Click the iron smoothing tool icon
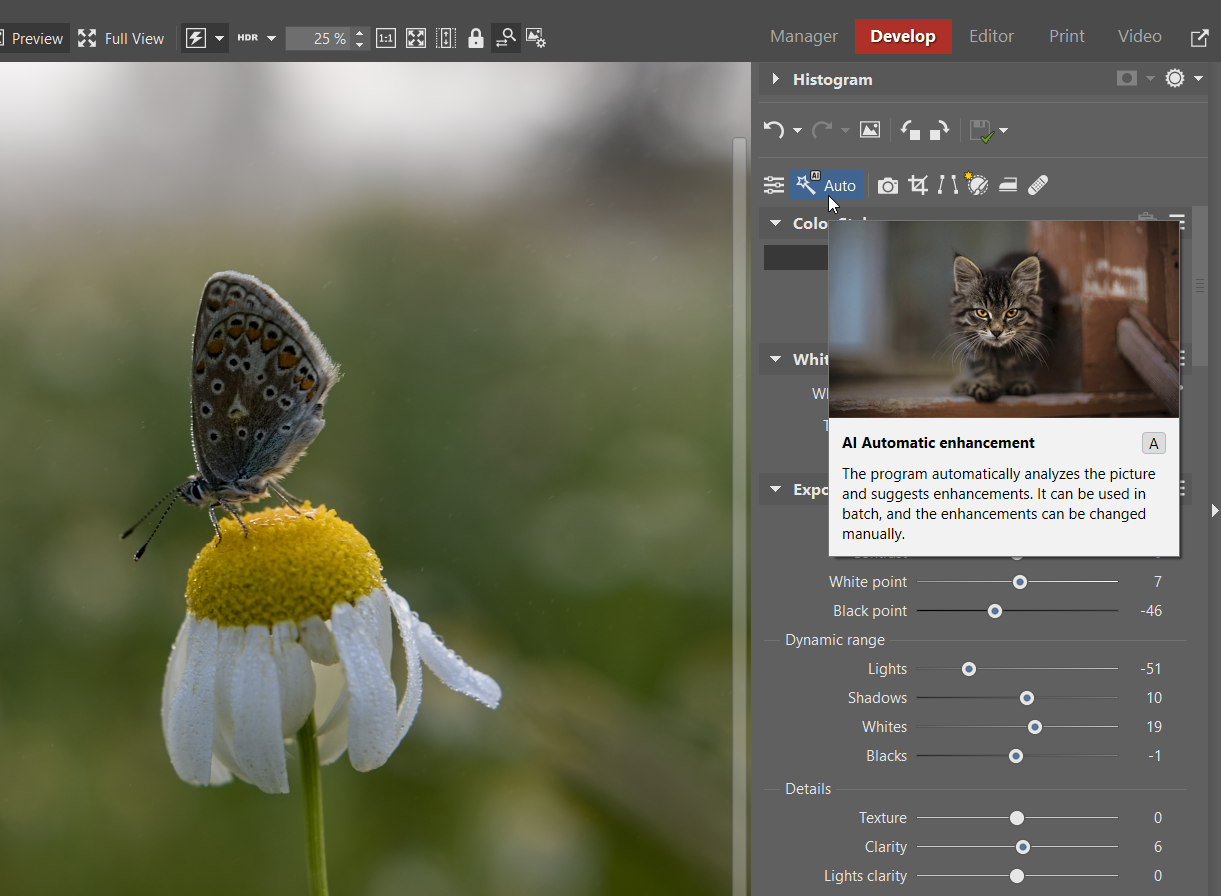The width and height of the screenshot is (1221, 896). [x=1007, y=184]
